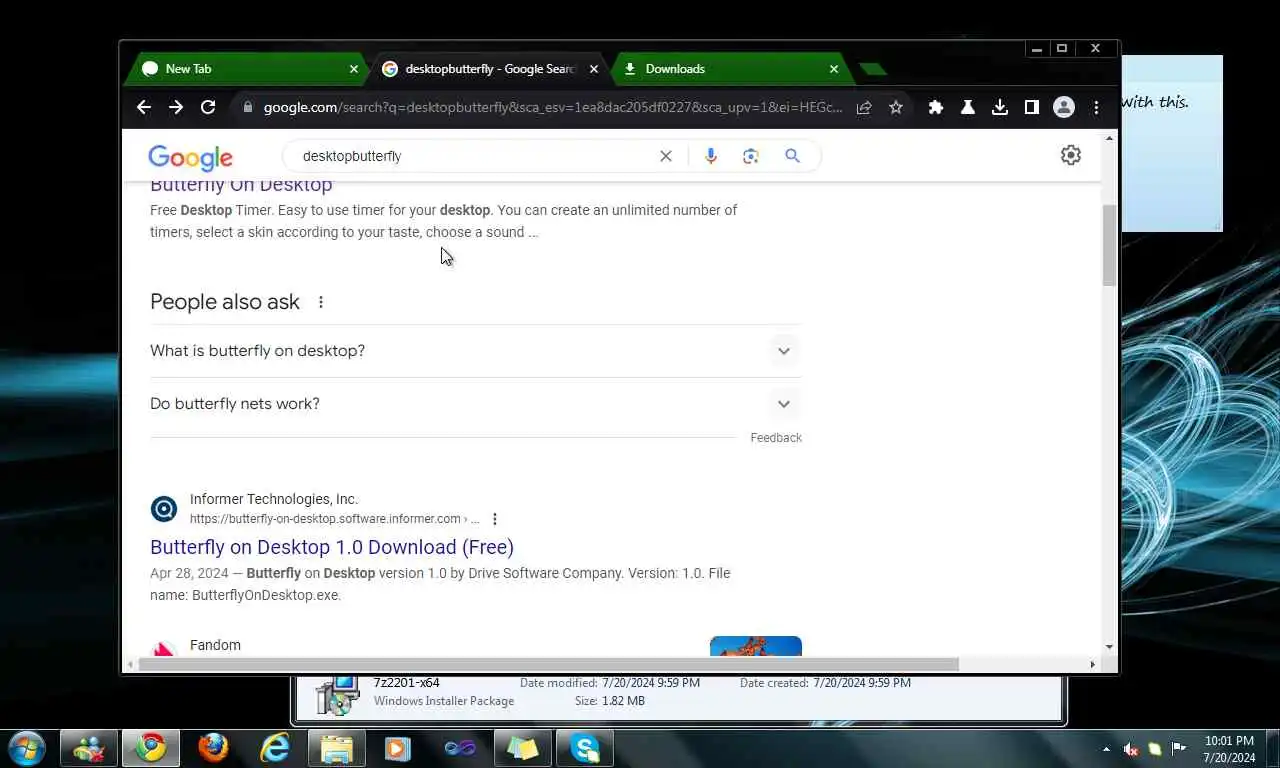Open Windows Live Messenger taskbar icon
Image resolution: width=1280 pixels, height=768 pixels.
click(88, 748)
